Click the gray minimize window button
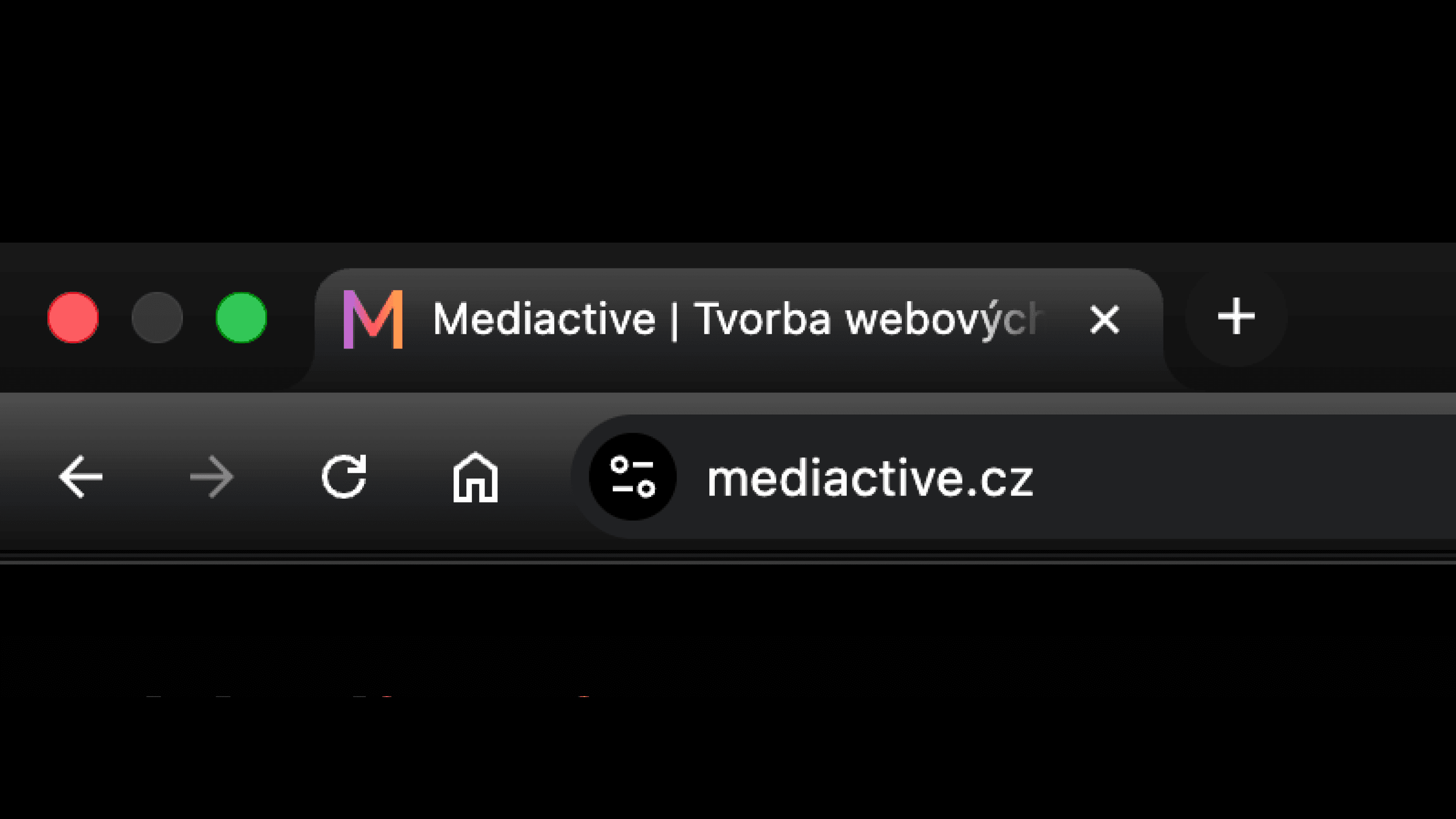Viewport: 1456px width, 819px height. point(157,318)
